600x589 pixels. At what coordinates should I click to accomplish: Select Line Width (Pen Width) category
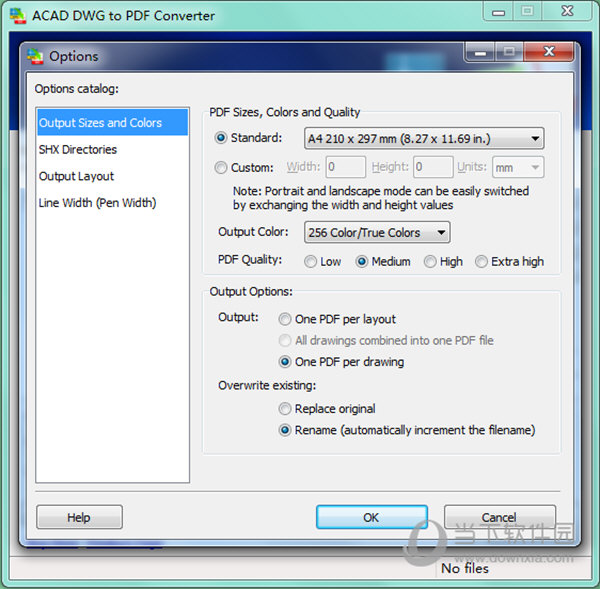click(112, 203)
